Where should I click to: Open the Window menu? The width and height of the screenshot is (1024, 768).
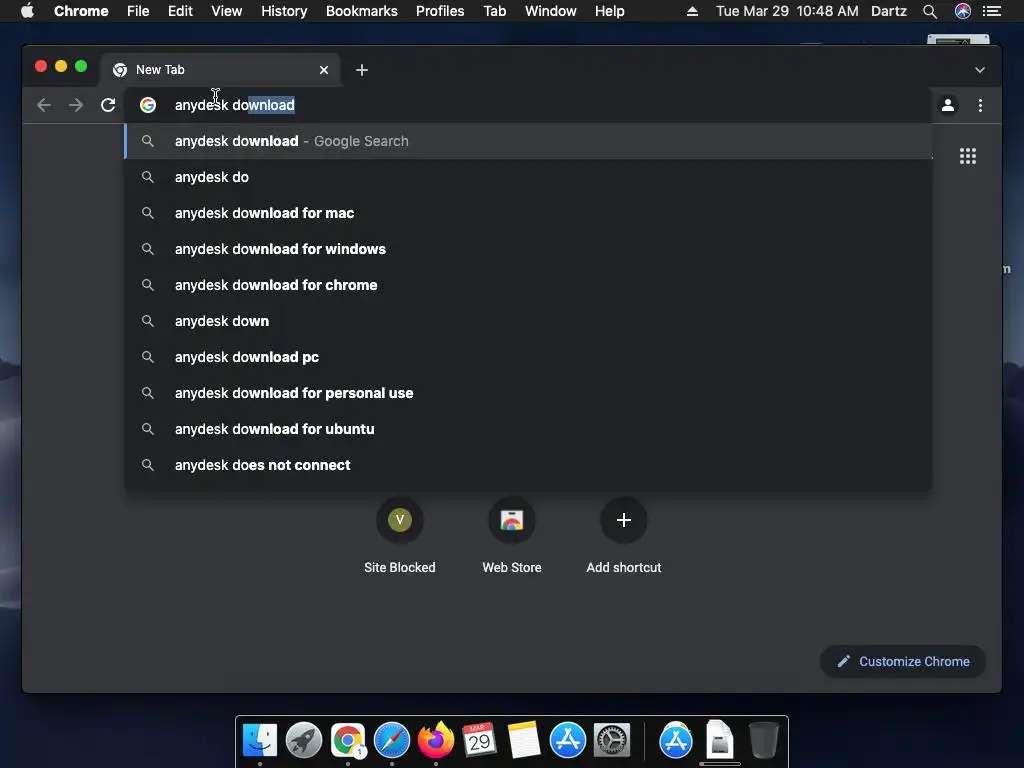pos(551,11)
